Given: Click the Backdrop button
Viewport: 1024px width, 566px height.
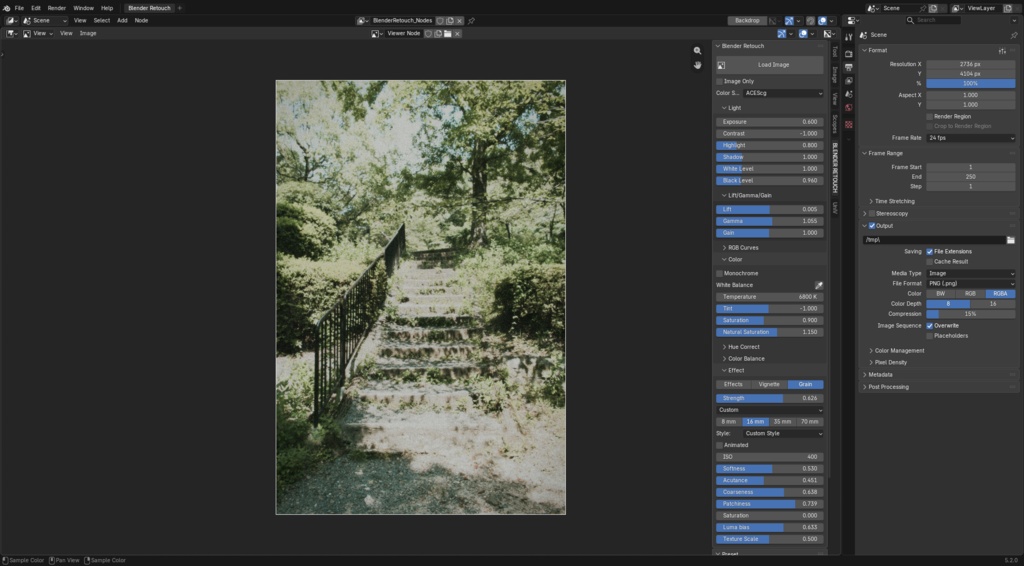Looking at the screenshot, I should tap(746, 21).
